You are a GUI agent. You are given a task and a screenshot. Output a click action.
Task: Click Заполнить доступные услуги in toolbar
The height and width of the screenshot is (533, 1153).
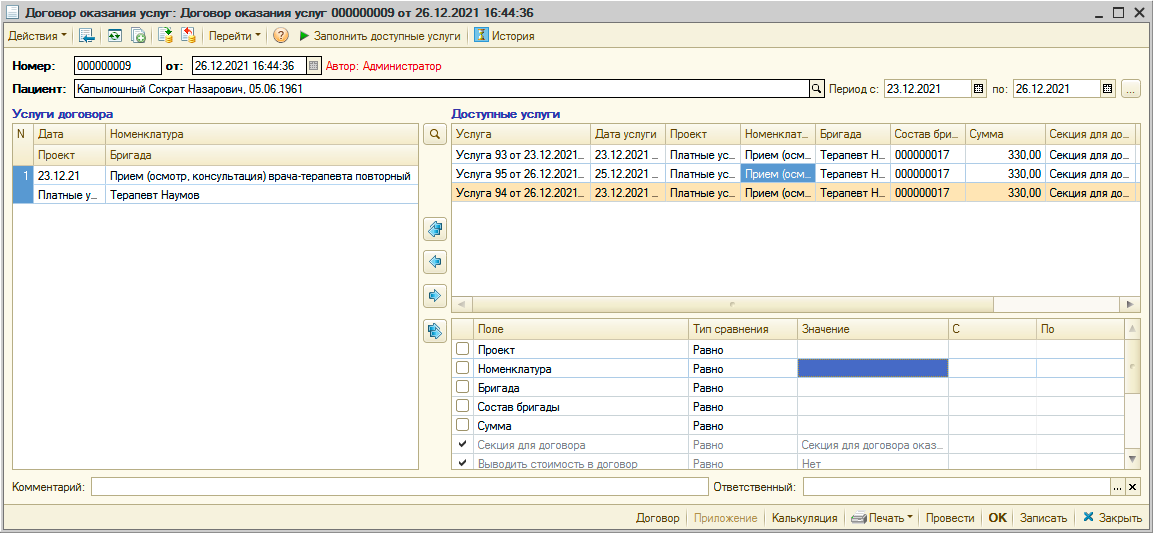pos(380,35)
